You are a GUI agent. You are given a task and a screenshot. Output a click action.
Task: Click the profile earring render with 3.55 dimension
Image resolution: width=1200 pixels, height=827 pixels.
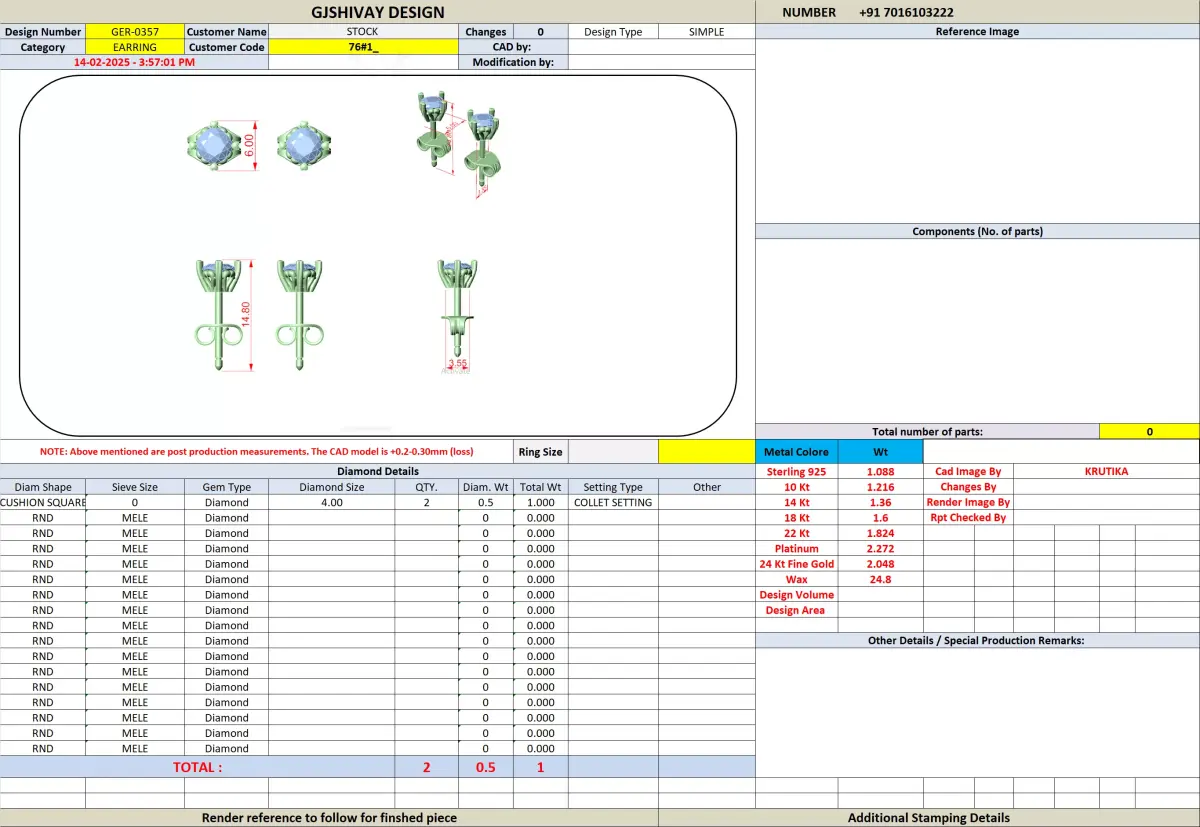click(x=455, y=316)
